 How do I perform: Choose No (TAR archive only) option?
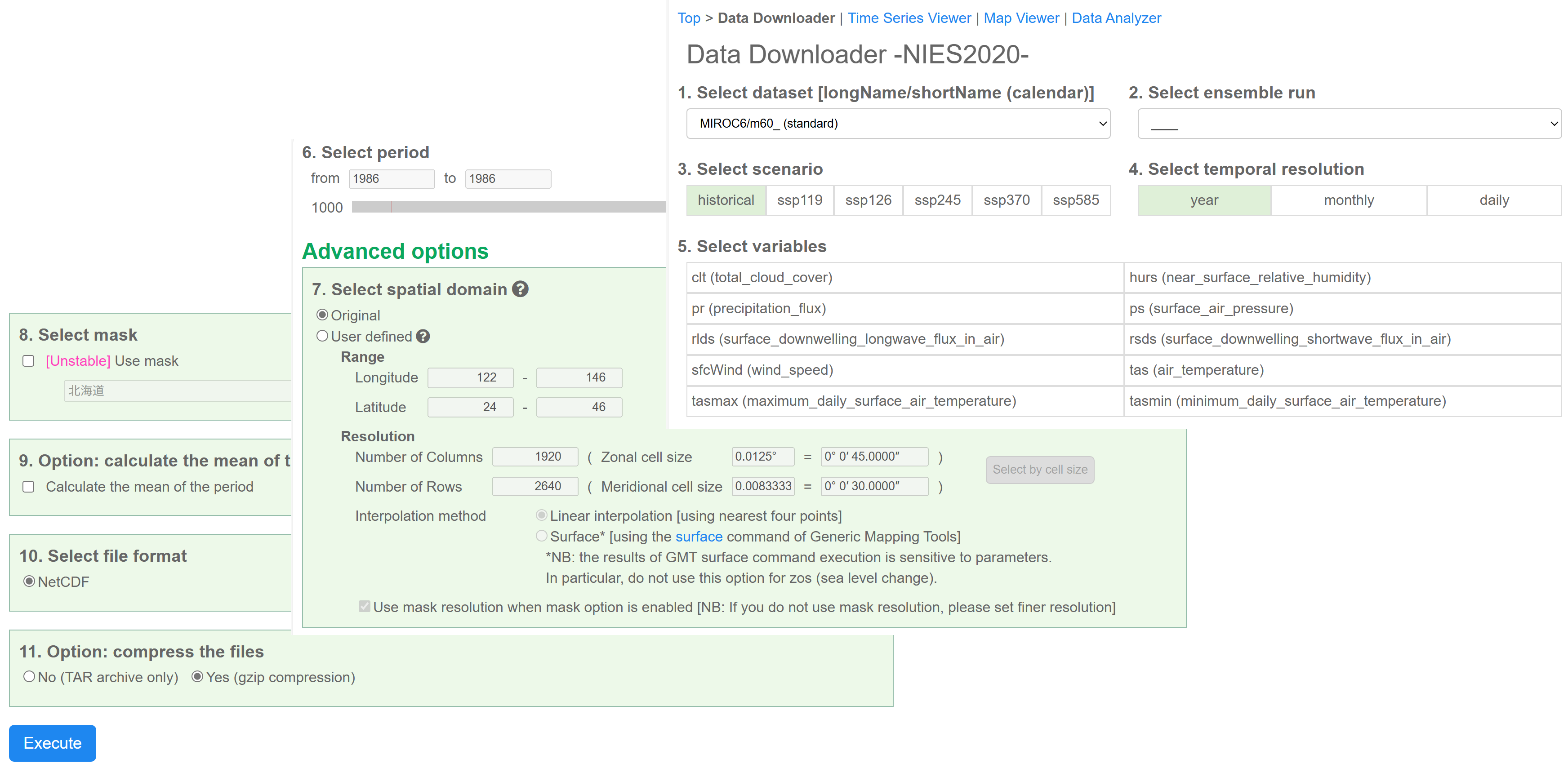[x=29, y=677]
